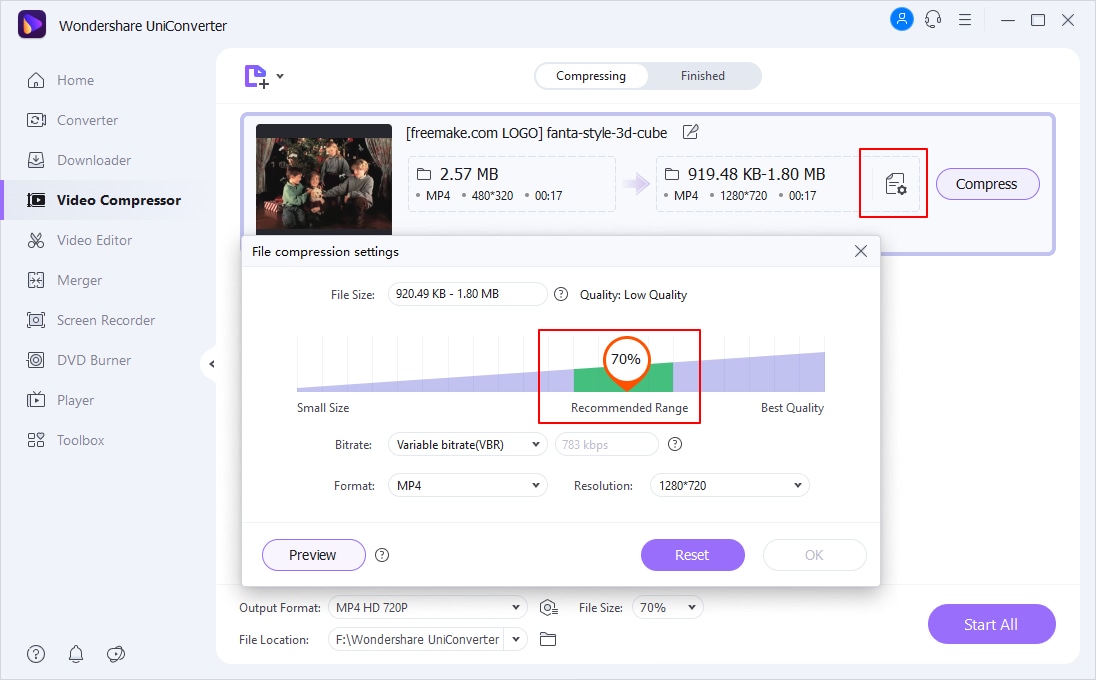Click the green recommended range on slider
The width and height of the screenshot is (1096, 680).
click(623, 377)
